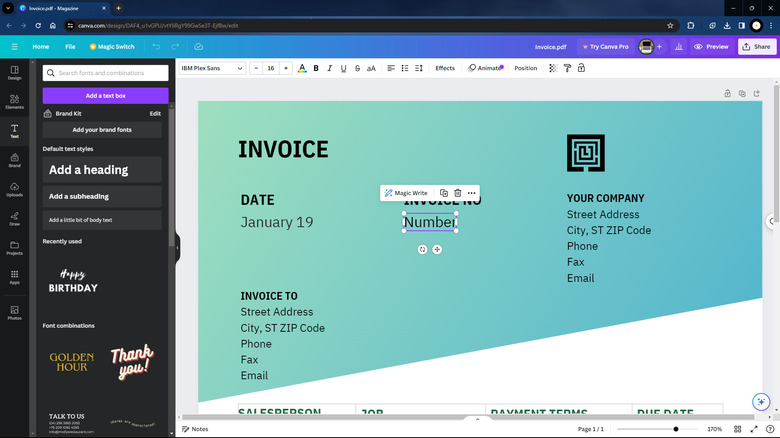The height and width of the screenshot is (438, 780).
Task: Open the Elements panel in the sidebar
Action: pyautogui.click(x=15, y=101)
